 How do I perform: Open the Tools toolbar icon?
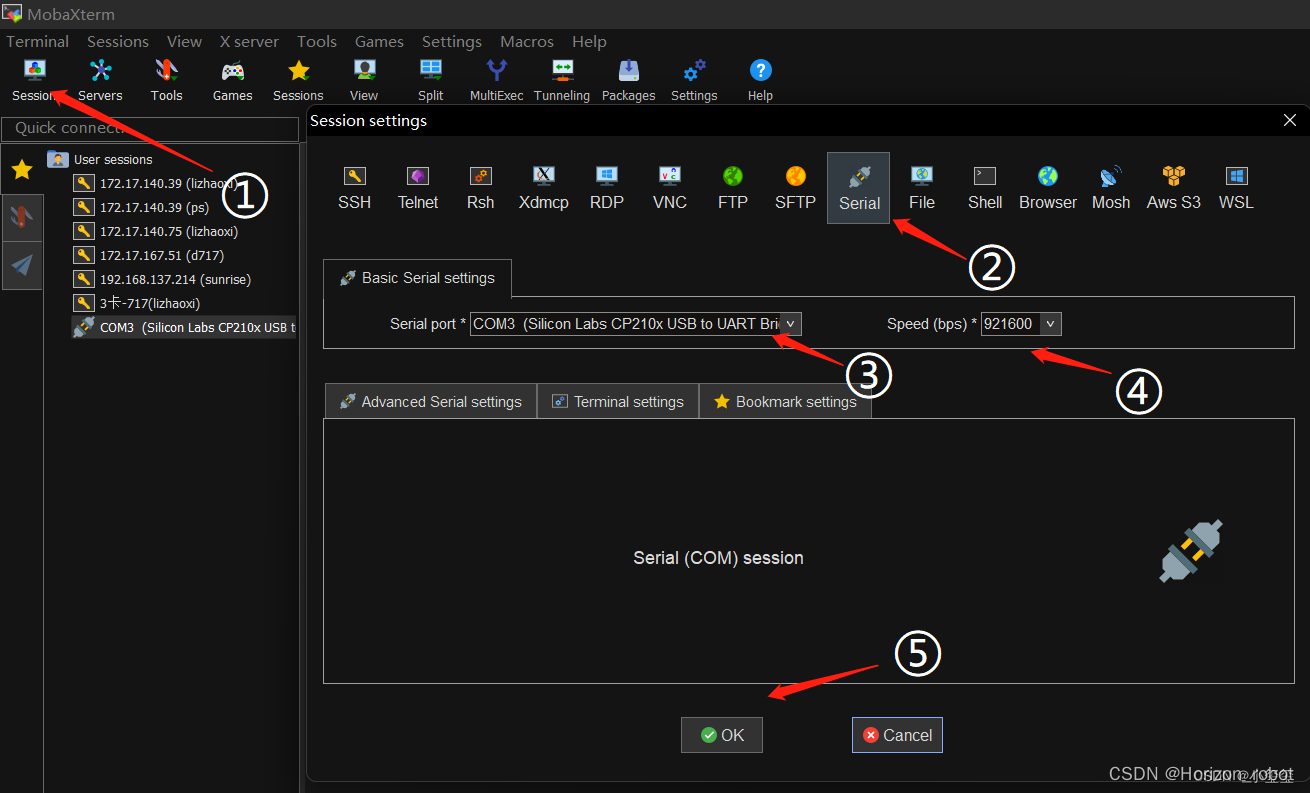tap(166, 80)
